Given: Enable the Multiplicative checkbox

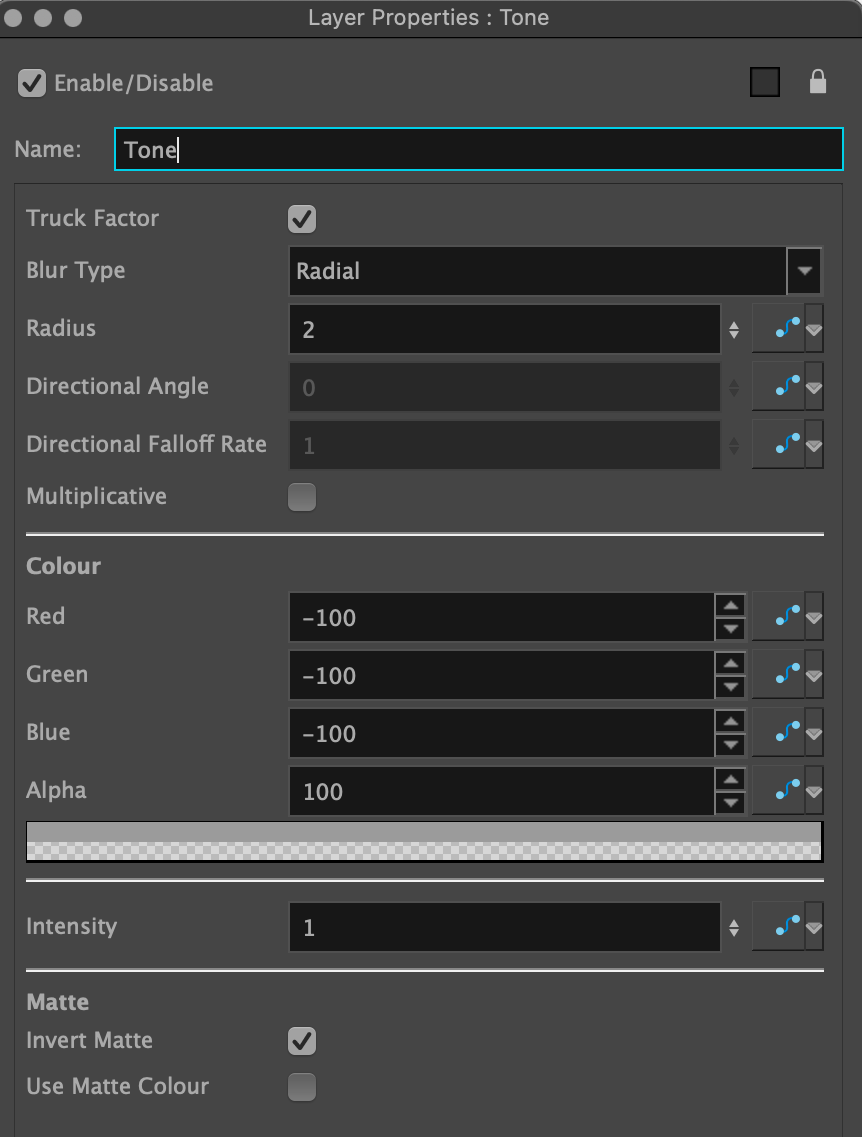Looking at the screenshot, I should pyautogui.click(x=302, y=497).
